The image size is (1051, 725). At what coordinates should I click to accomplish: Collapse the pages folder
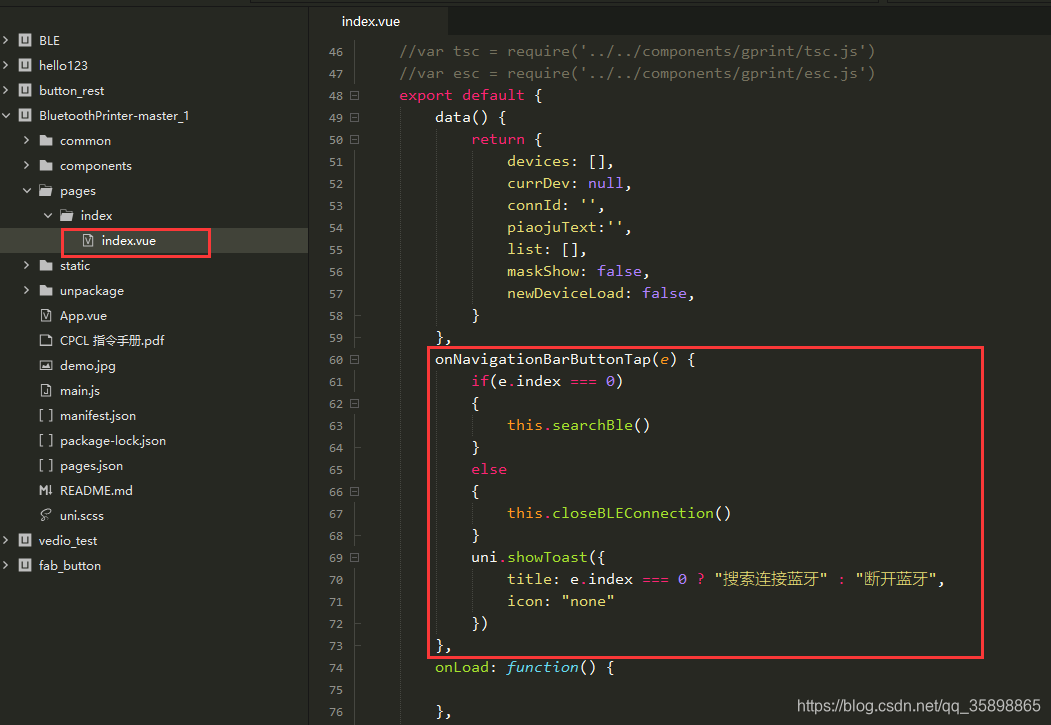pos(27,190)
